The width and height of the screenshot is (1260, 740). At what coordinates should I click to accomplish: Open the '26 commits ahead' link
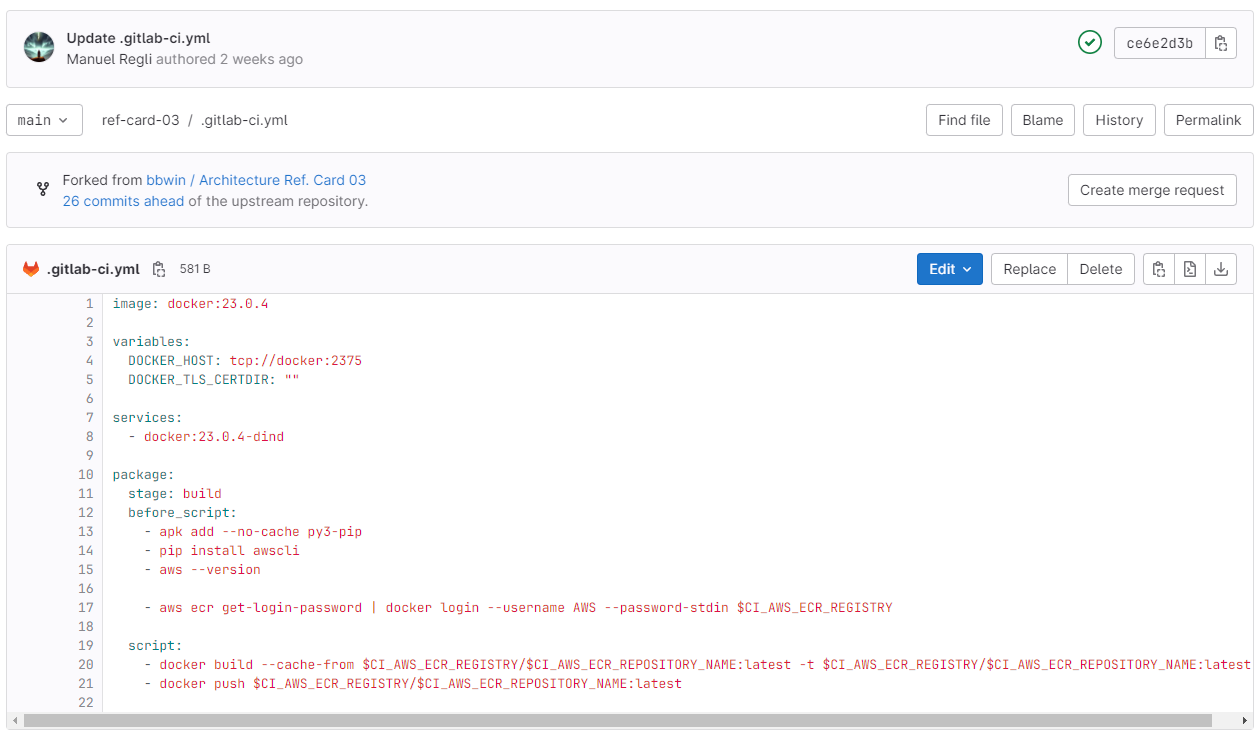123,201
